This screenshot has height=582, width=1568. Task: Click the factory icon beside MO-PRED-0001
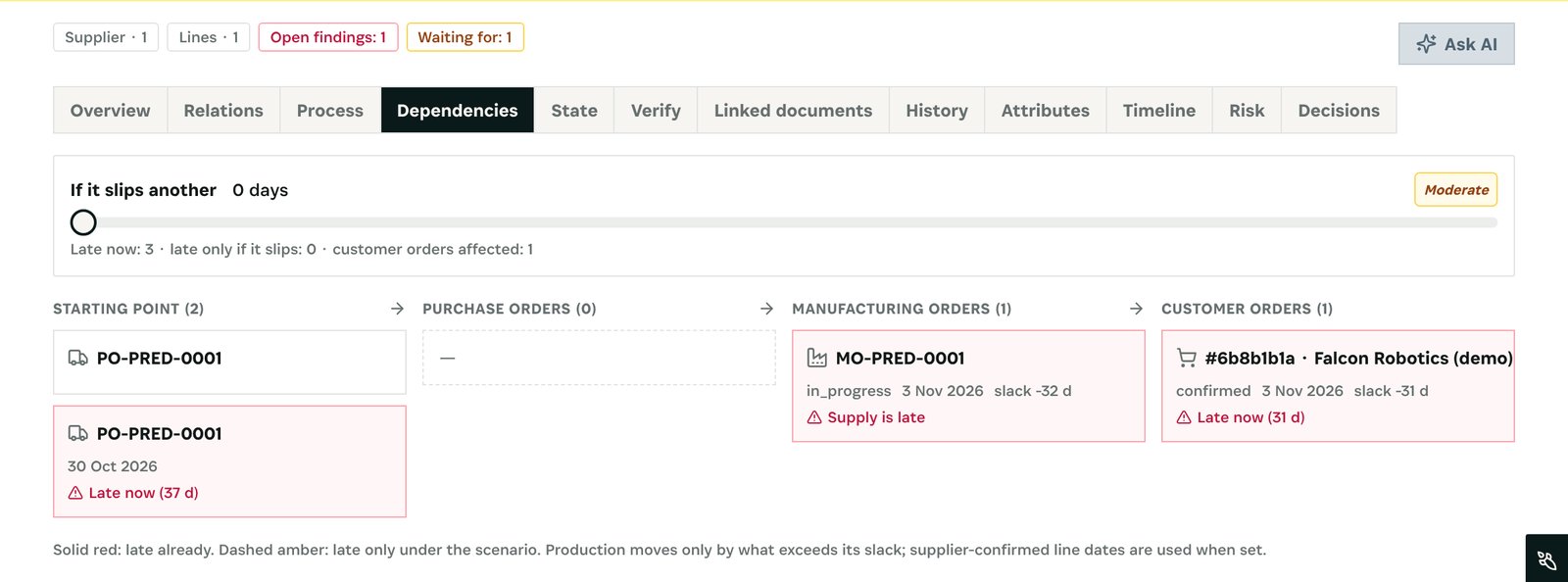816,359
